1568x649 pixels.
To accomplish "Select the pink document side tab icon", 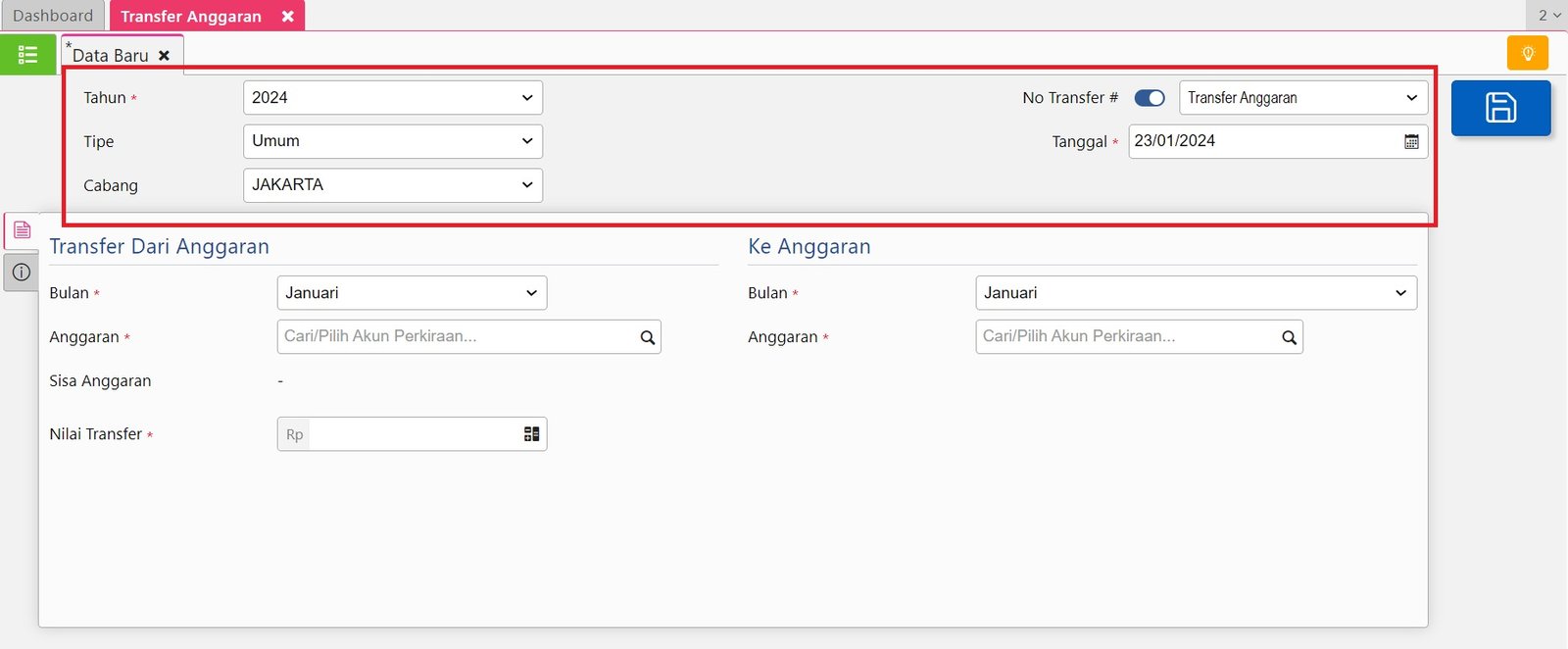I will pos(22,230).
